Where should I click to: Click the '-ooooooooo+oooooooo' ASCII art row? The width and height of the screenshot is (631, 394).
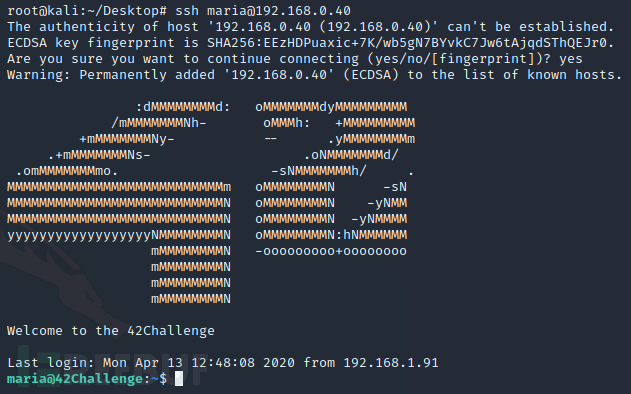click(x=331, y=251)
